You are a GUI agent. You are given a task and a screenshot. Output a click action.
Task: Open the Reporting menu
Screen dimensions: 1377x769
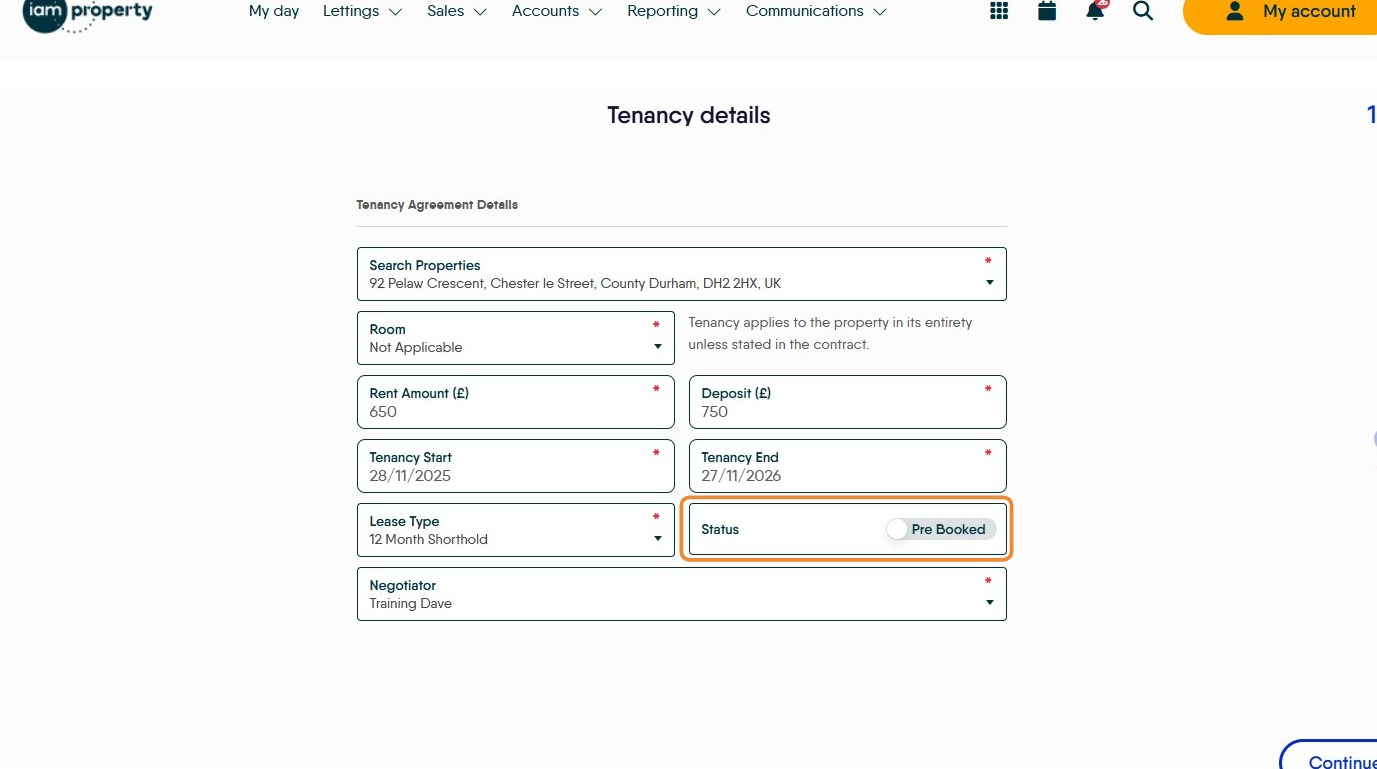(673, 11)
